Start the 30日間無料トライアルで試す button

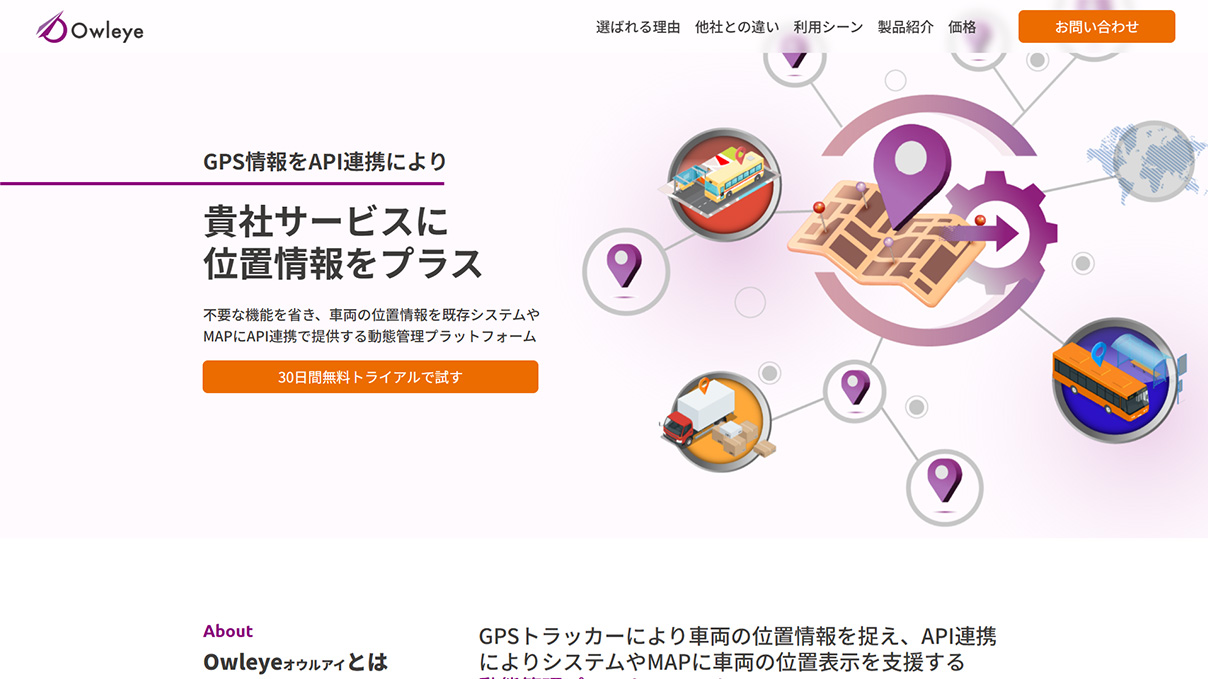pyautogui.click(x=370, y=377)
